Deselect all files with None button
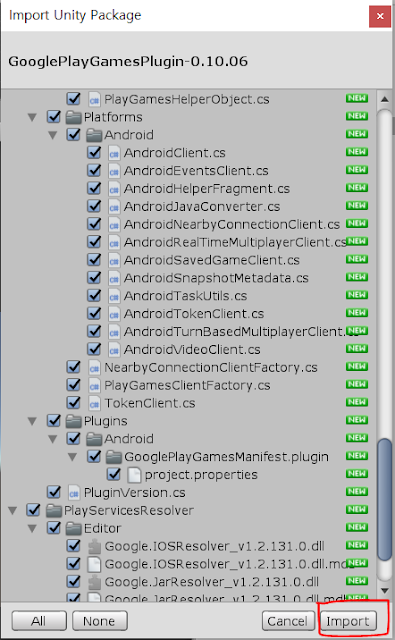The image size is (395, 640). [x=100, y=621]
